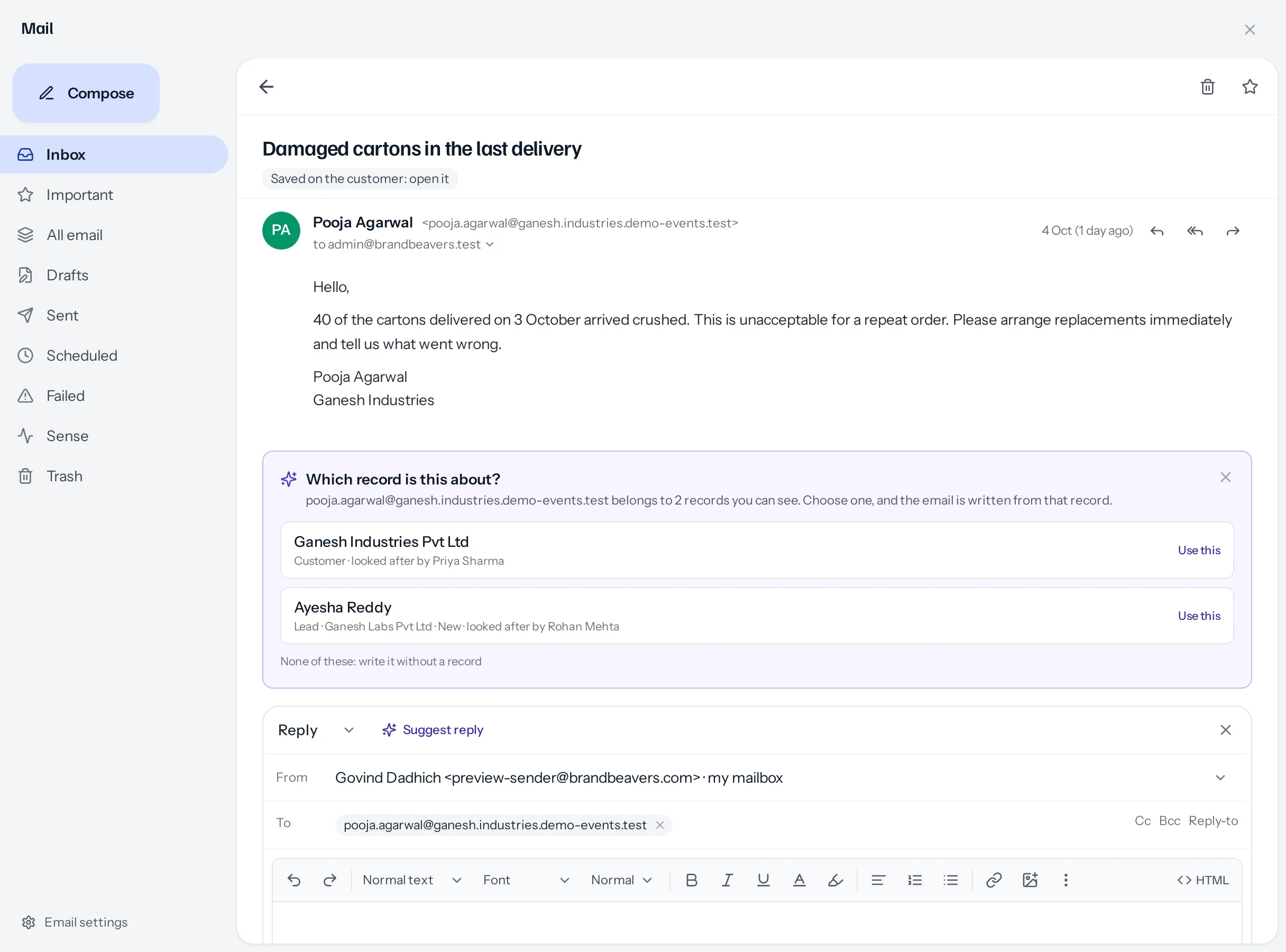Star the Damaged cartons email
The width and height of the screenshot is (1286, 952).
pyautogui.click(x=1250, y=87)
